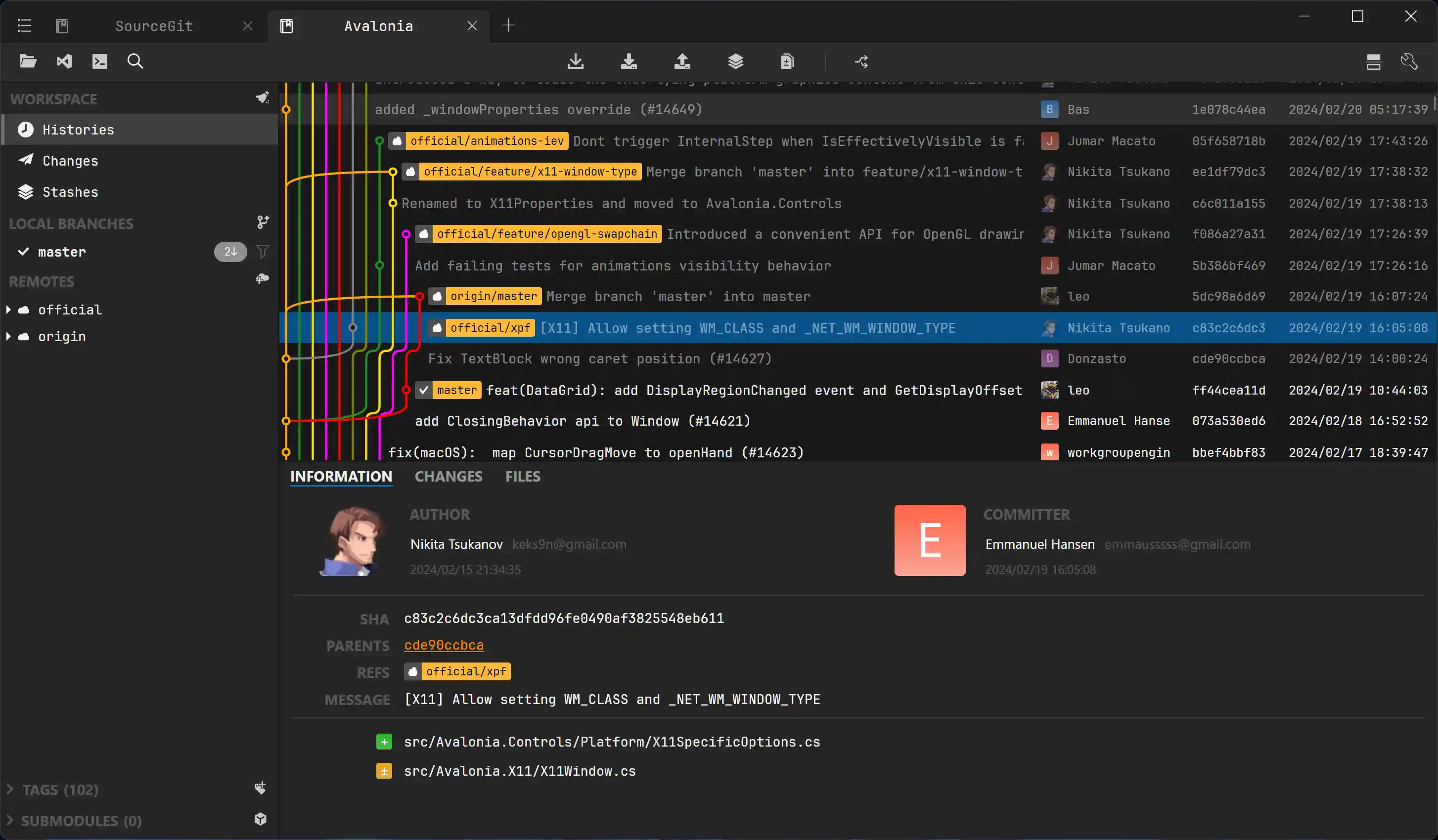Click changed file src/Avalonia.X11/X11Window.cs
Viewport: 1438px width, 840px height.
519,771
